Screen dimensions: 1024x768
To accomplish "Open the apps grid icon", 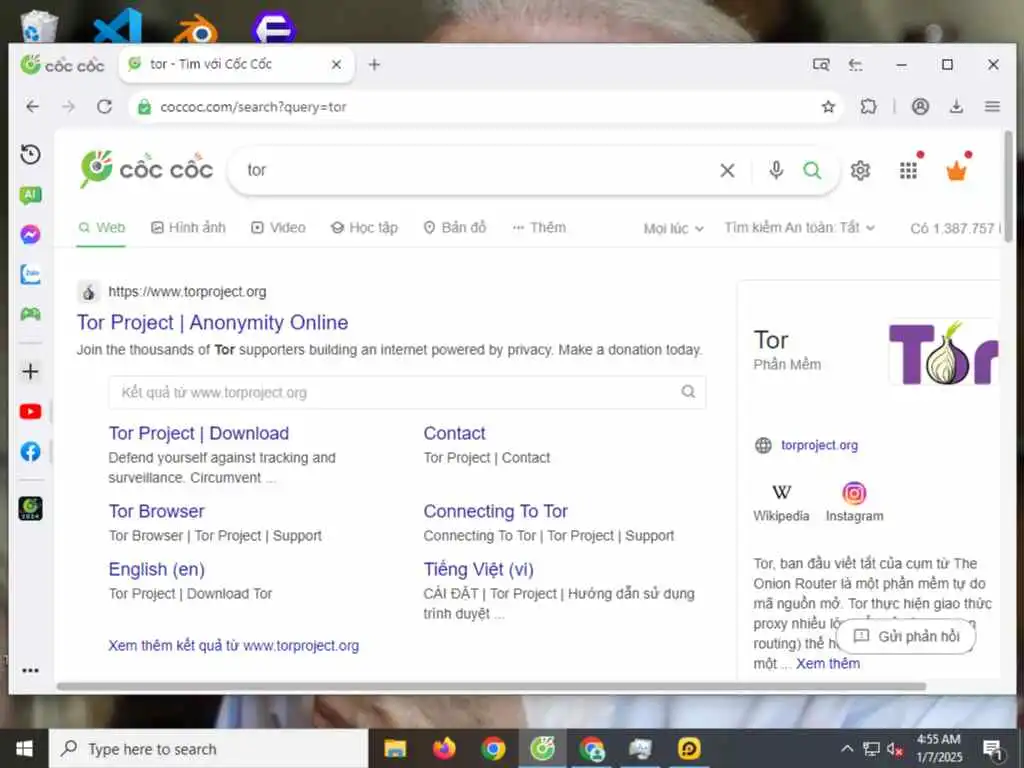I will 908,170.
